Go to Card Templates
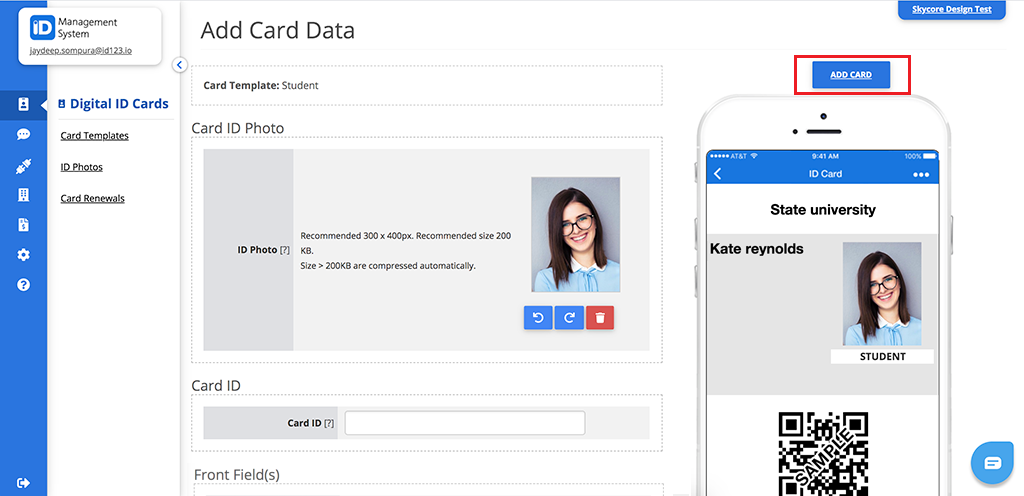The image size is (1024, 496). click(95, 136)
